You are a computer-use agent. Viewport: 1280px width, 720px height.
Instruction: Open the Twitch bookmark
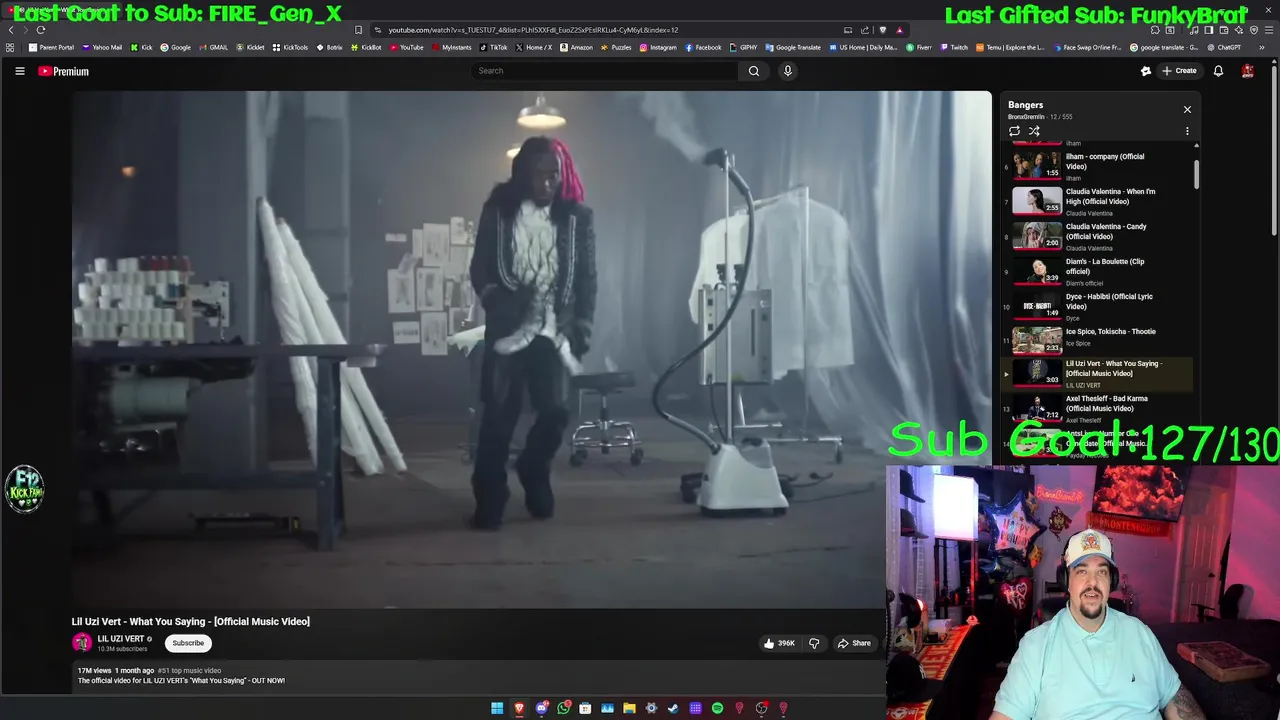pyautogui.click(x=954, y=47)
